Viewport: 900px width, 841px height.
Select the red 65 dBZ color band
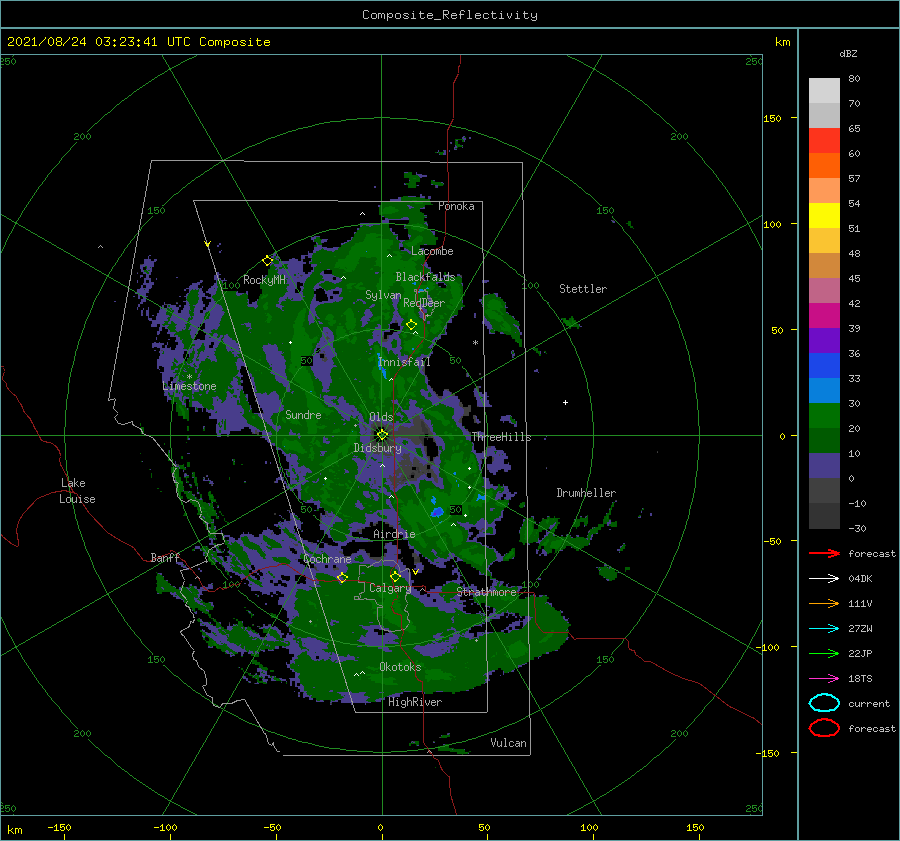[x=824, y=141]
